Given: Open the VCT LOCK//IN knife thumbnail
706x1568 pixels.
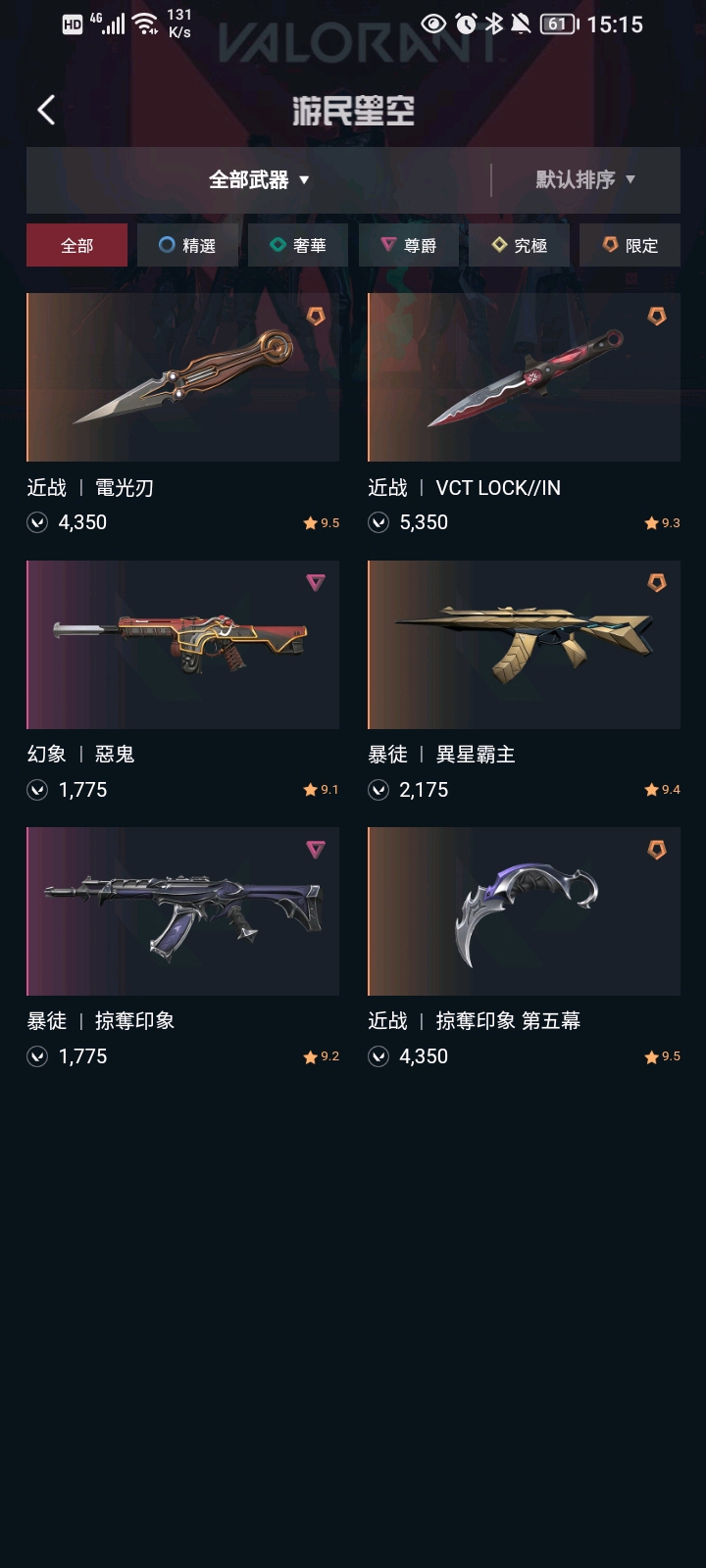Looking at the screenshot, I should [x=524, y=377].
